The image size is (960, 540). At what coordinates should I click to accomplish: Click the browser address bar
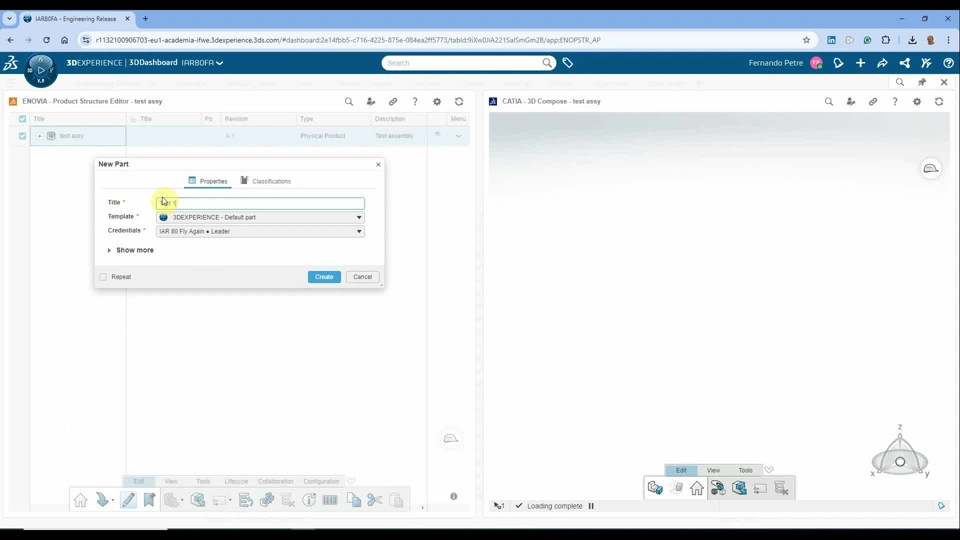pyautogui.click(x=447, y=40)
